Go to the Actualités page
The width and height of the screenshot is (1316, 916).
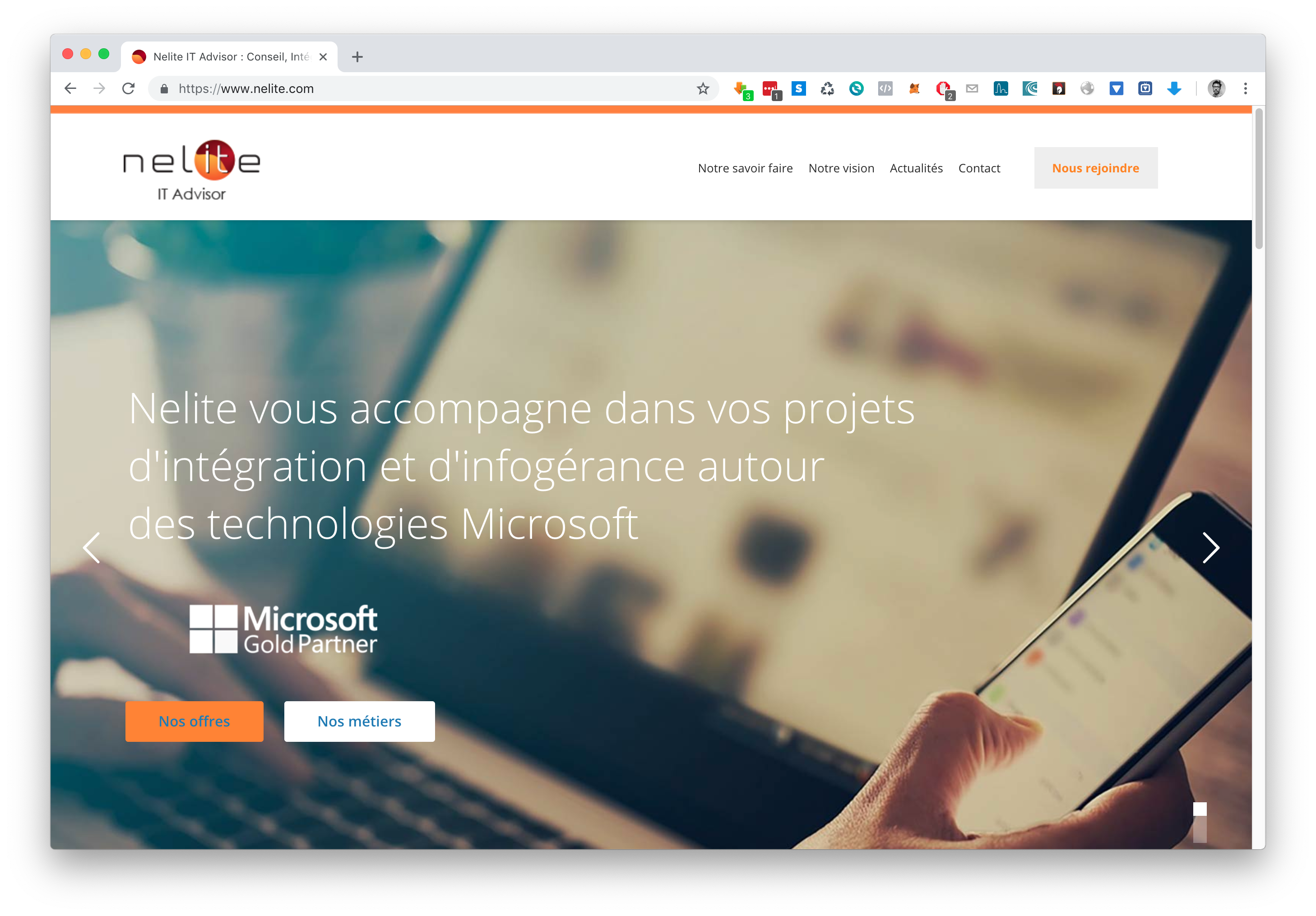916,168
